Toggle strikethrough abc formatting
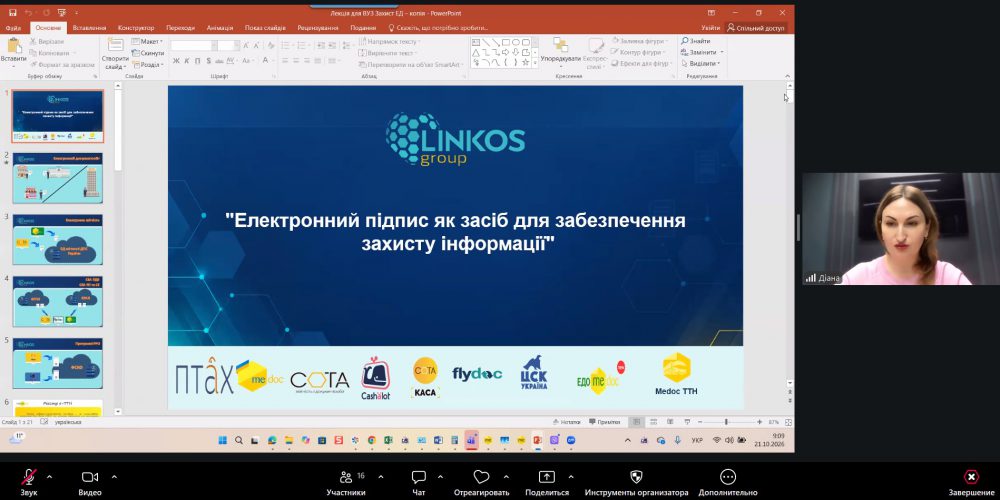The width and height of the screenshot is (1000, 500). (219, 61)
